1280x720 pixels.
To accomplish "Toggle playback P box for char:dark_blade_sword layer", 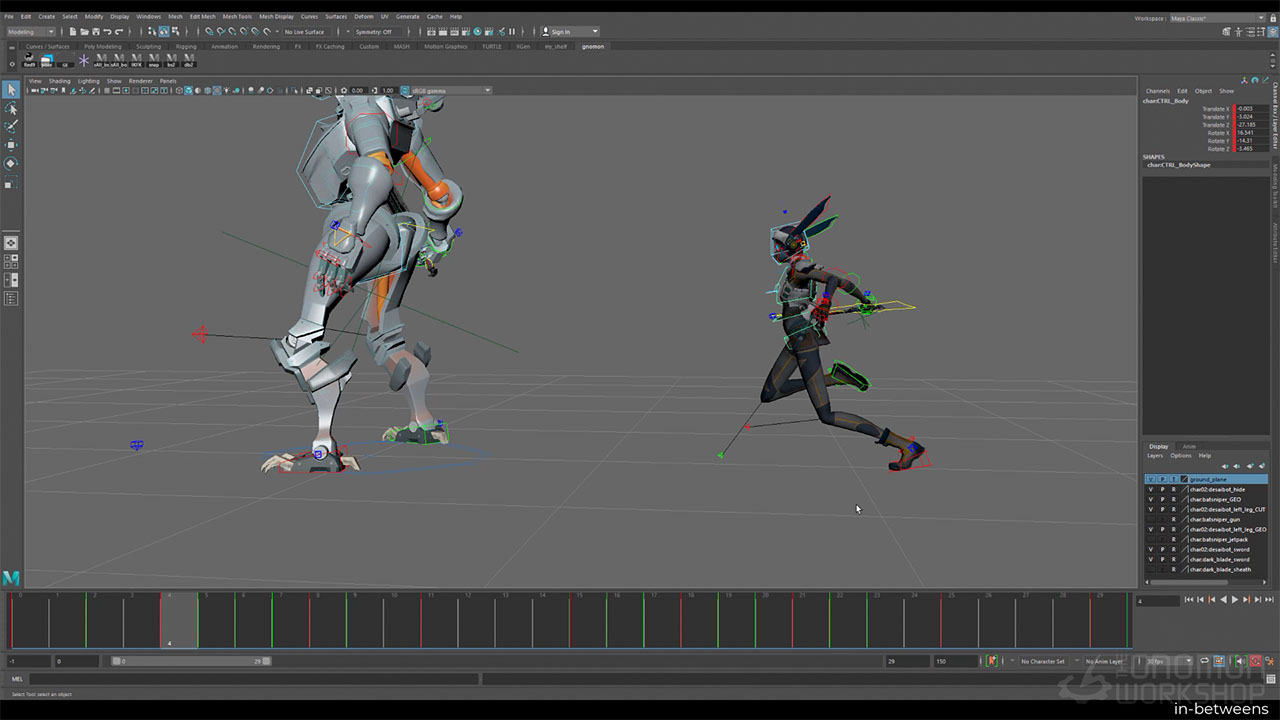I will coord(1162,560).
